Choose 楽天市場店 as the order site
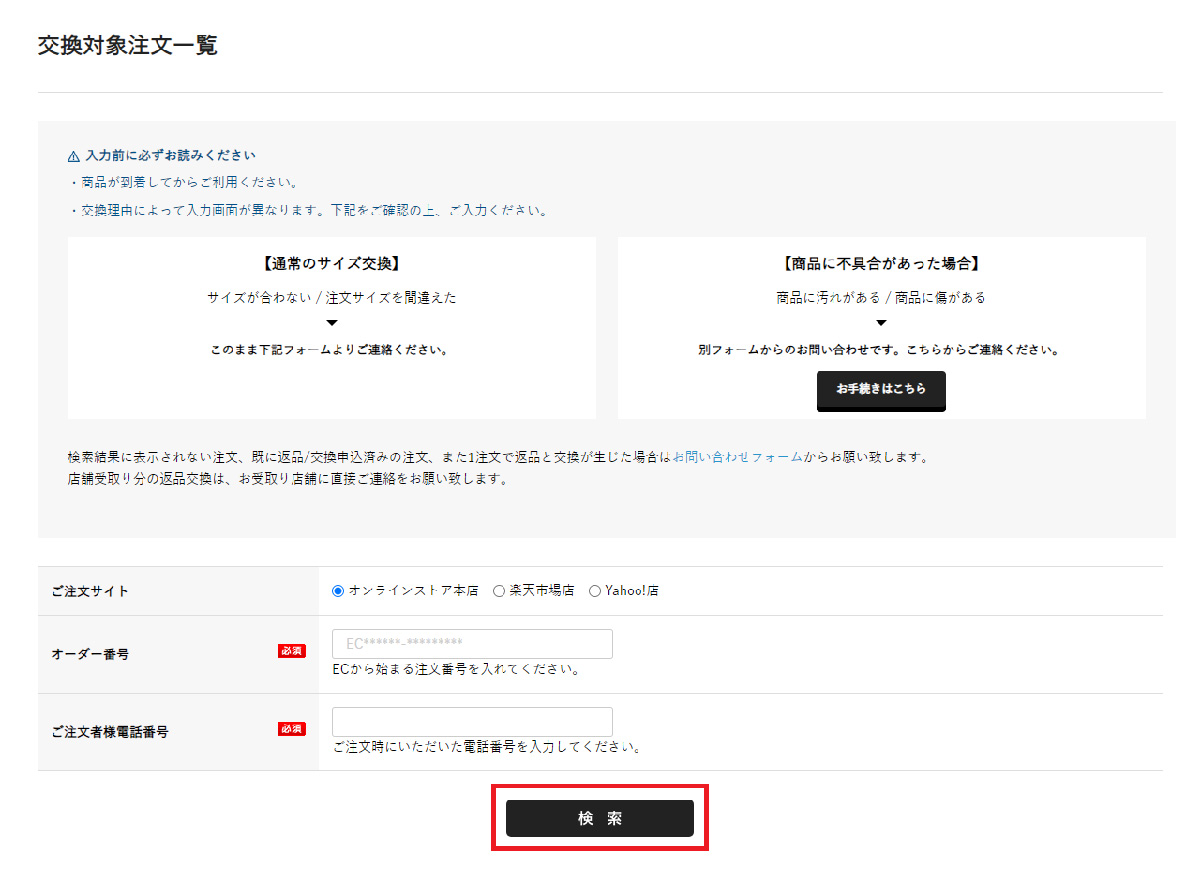Screen dimensions: 1200x888 [x=499, y=591]
